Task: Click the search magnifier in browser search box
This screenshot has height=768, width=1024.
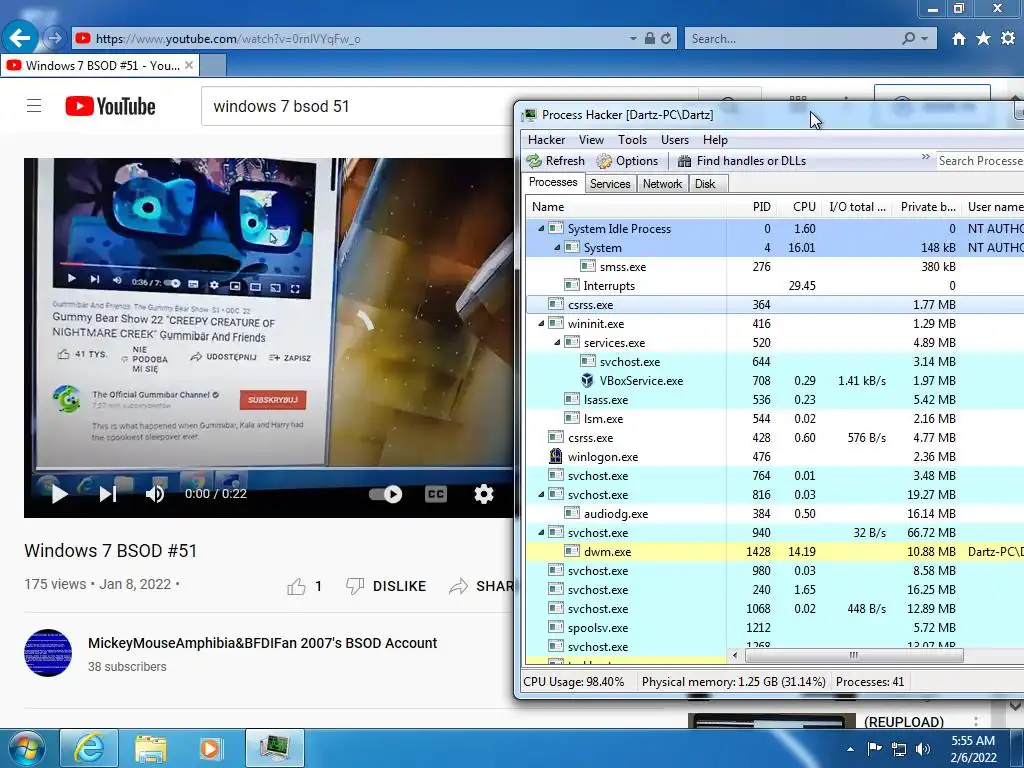Action: pyautogui.click(x=908, y=39)
